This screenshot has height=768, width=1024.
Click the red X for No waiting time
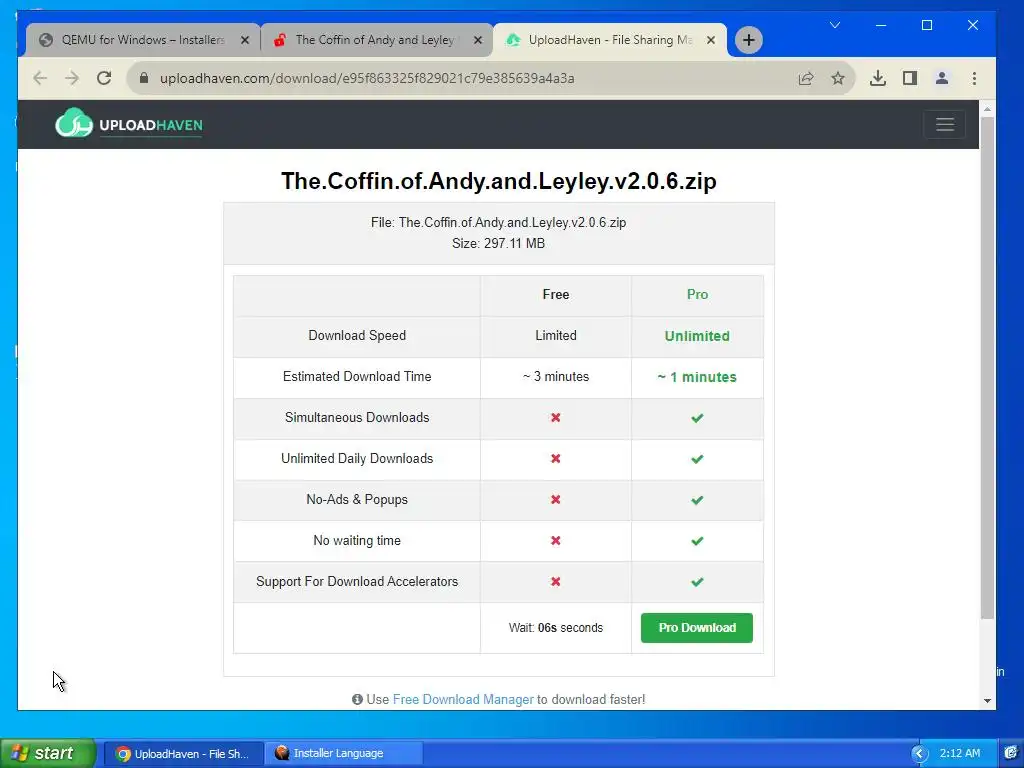(556, 541)
